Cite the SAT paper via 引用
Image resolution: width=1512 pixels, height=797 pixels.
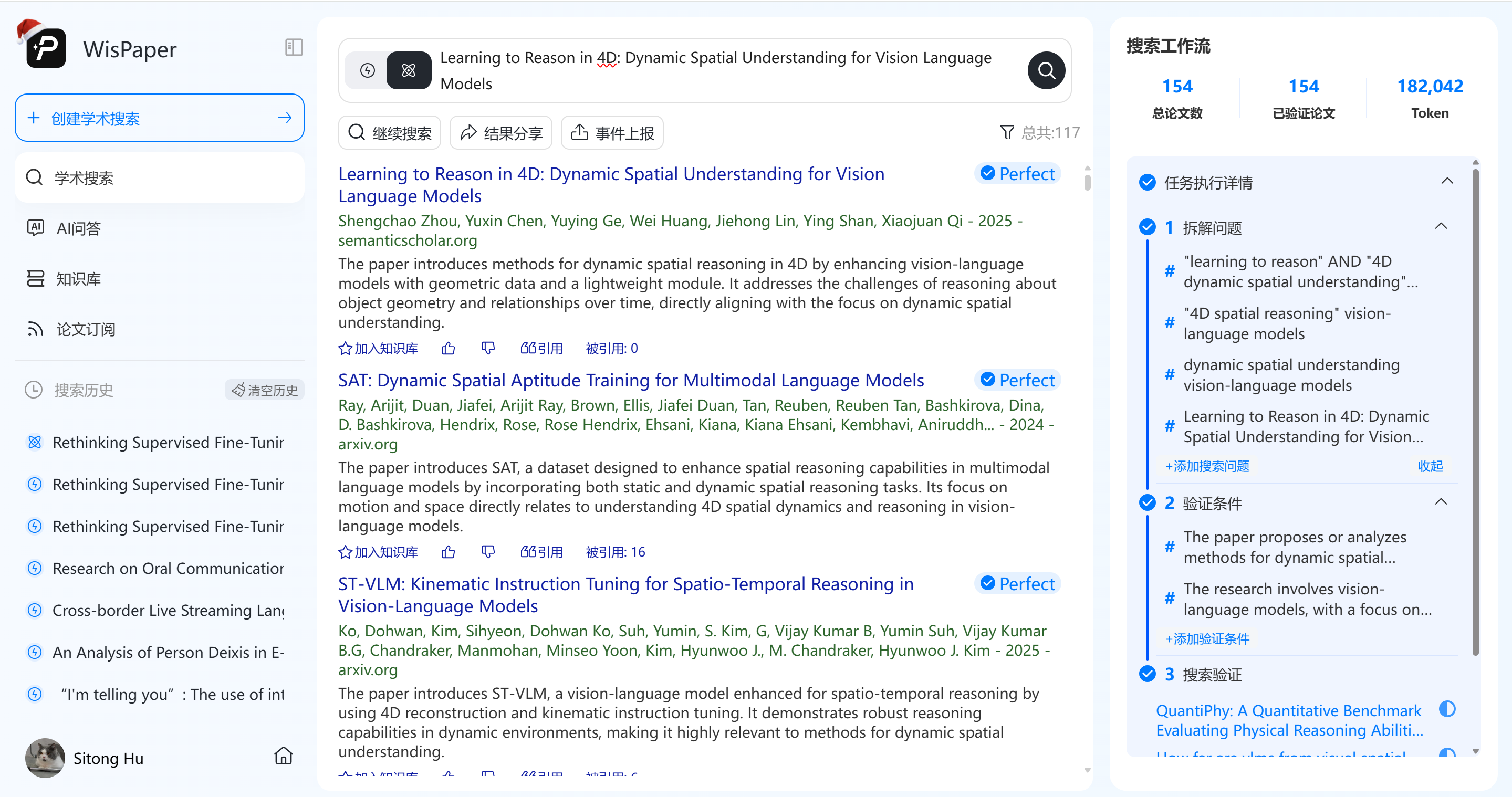(x=541, y=552)
